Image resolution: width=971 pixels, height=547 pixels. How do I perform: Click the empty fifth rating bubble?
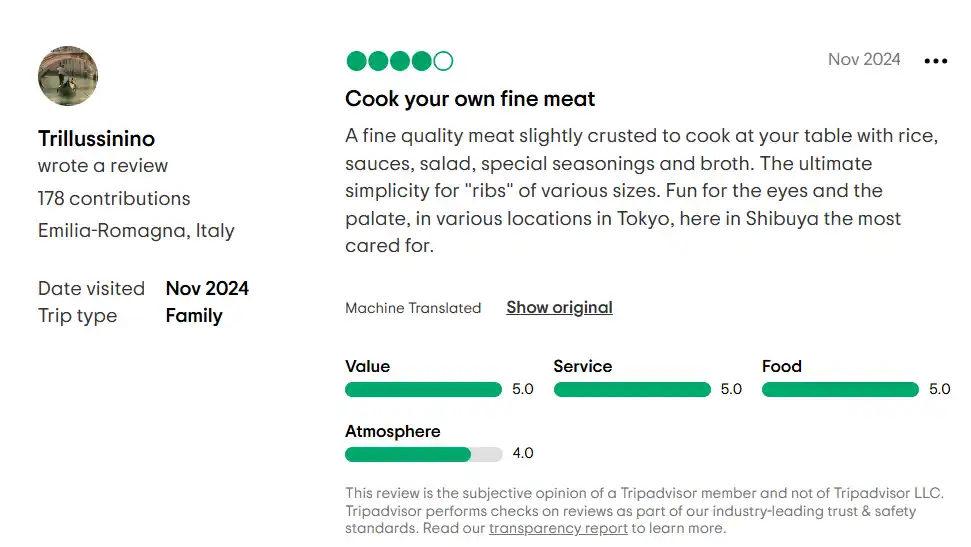[443, 61]
